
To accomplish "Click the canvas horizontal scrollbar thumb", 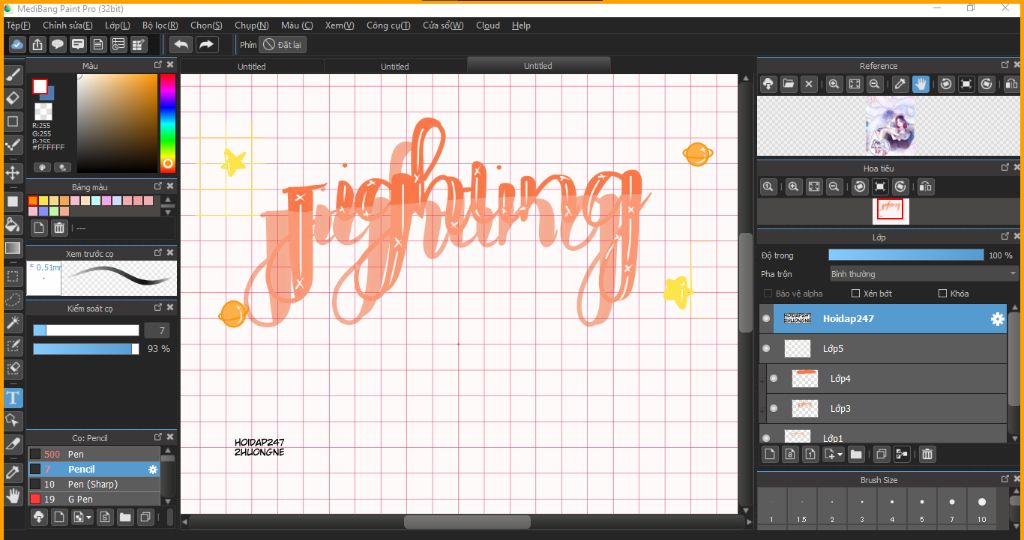I will 467,522.
